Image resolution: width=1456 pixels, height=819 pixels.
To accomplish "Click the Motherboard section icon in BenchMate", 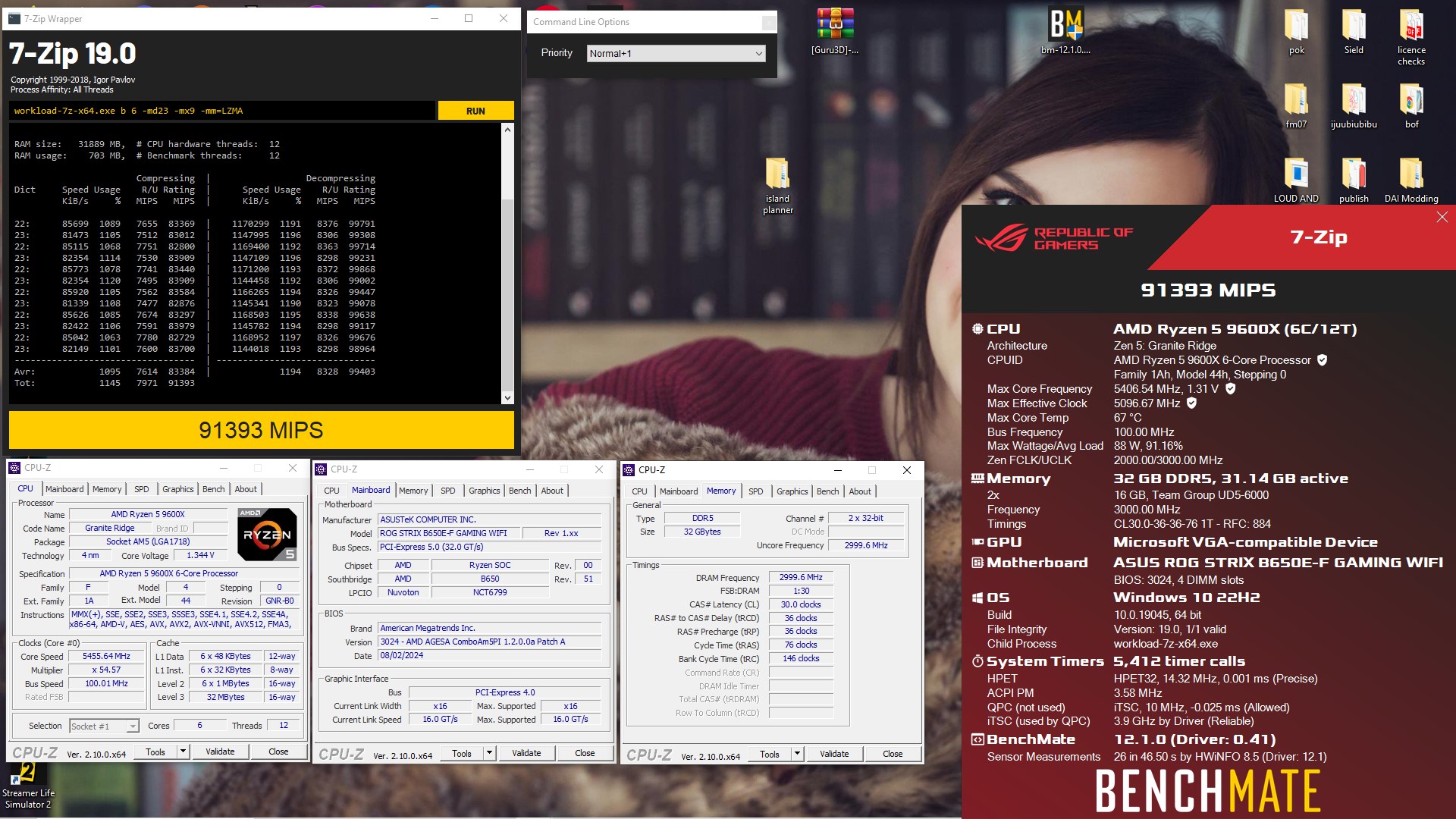I will pyautogui.click(x=977, y=563).
